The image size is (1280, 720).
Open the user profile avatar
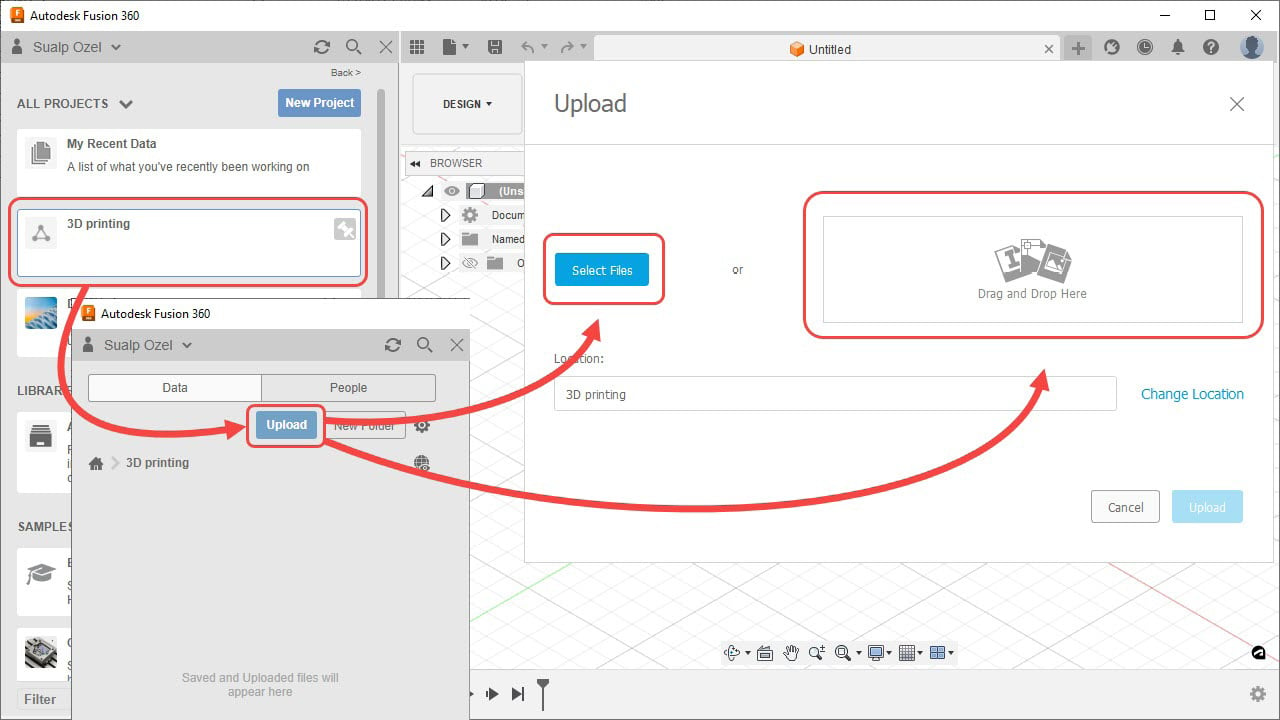[1252, 47]
